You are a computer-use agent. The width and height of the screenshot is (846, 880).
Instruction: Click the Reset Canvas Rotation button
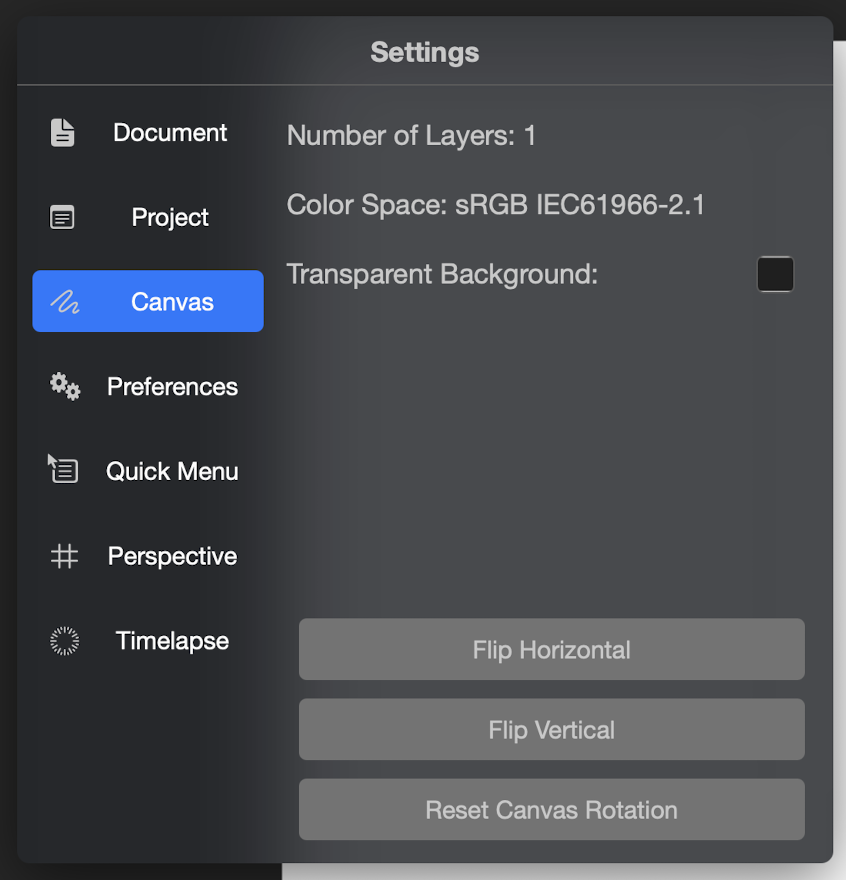(551, 810)
